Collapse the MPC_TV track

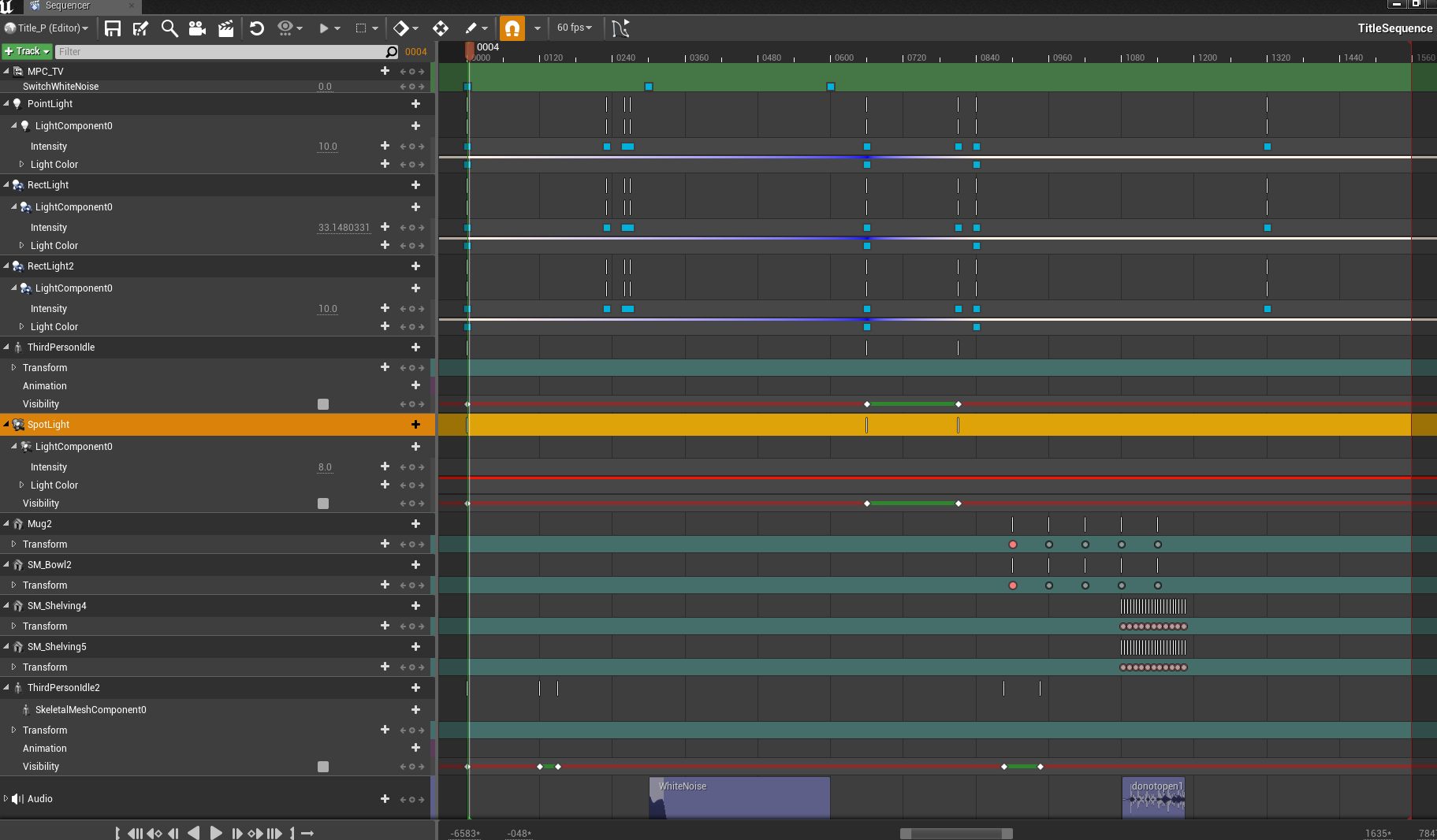pos(6,71)
